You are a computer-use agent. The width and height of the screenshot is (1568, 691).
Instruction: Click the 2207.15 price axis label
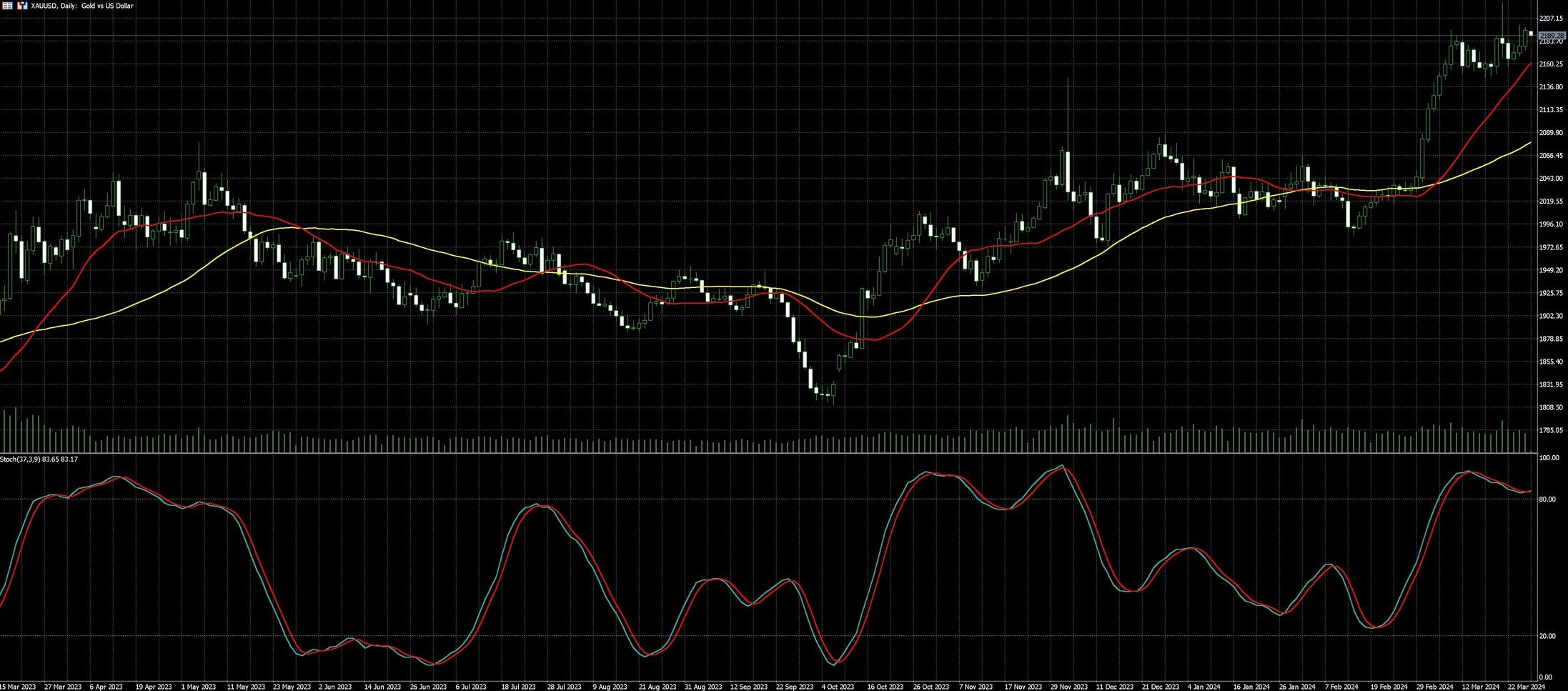tap(1551, 19)
